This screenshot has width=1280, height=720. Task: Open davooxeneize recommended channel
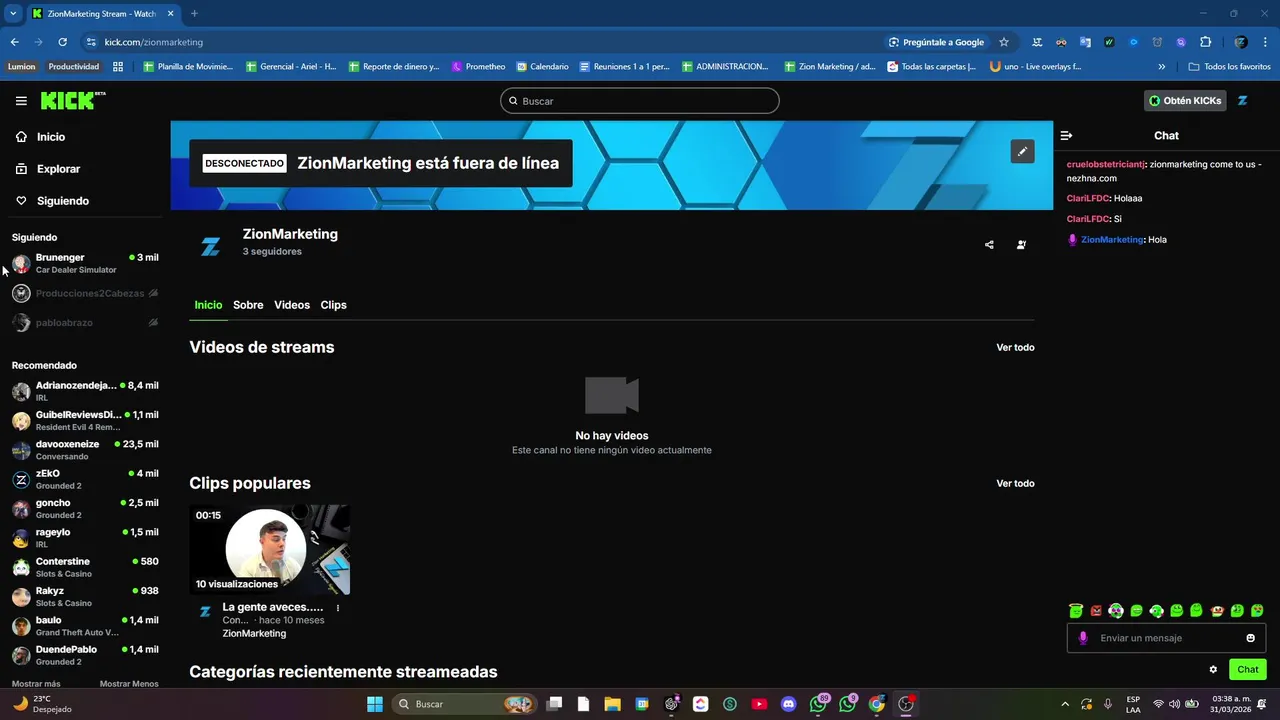pyautogui.click(x=85, y=450)
